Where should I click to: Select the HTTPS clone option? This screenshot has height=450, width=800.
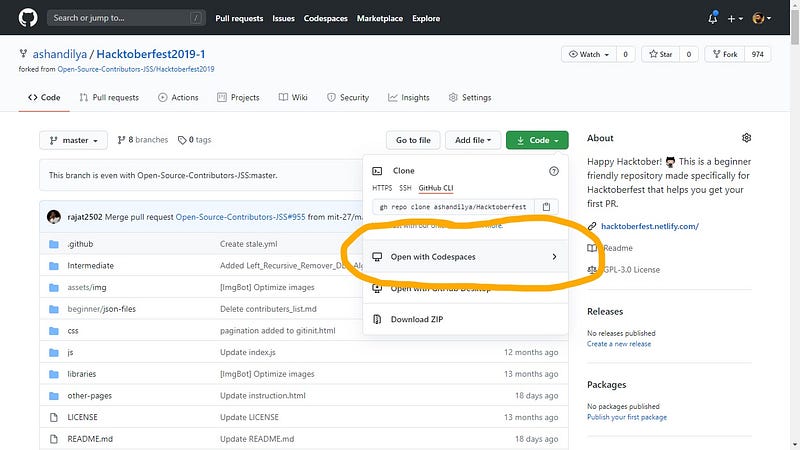click(382, 188)
